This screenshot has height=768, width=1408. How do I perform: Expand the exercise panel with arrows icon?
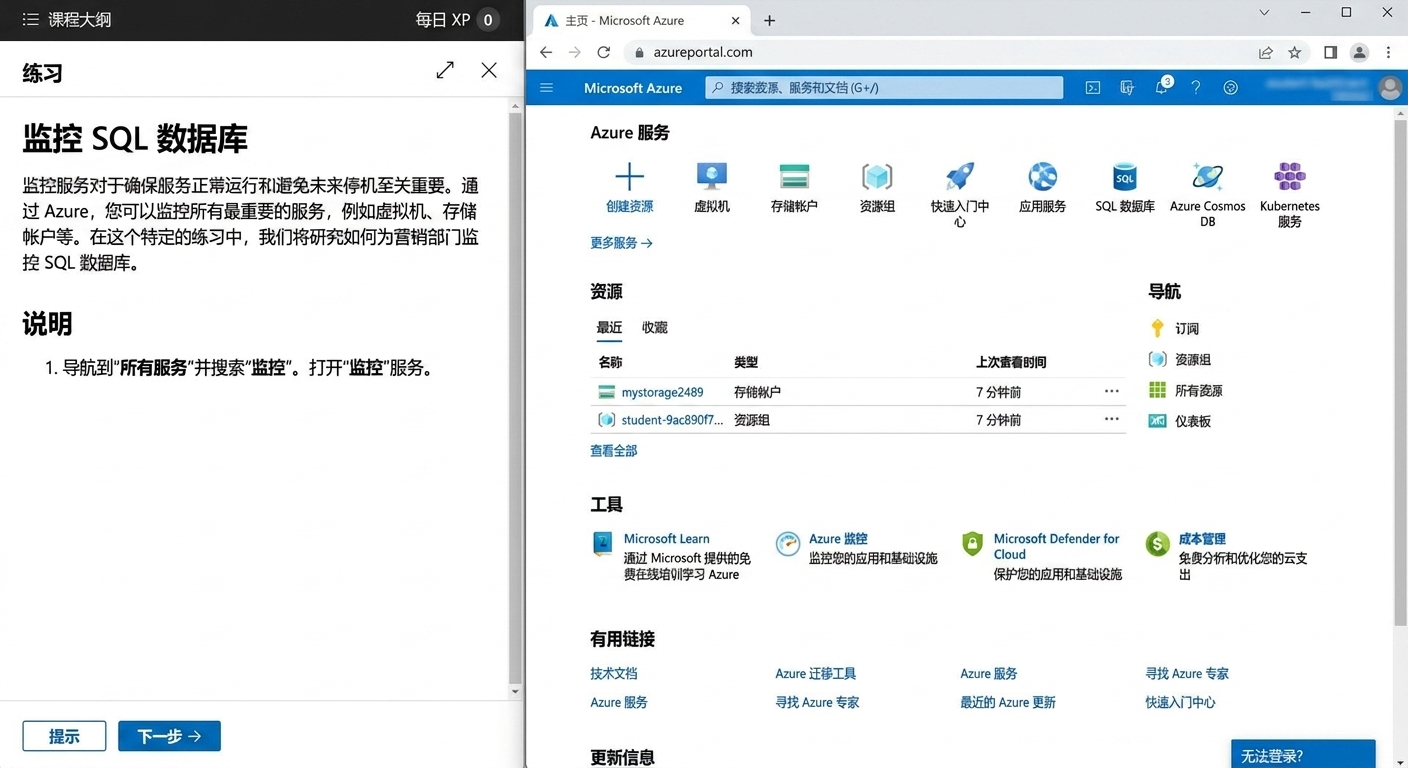pos(445,70)
